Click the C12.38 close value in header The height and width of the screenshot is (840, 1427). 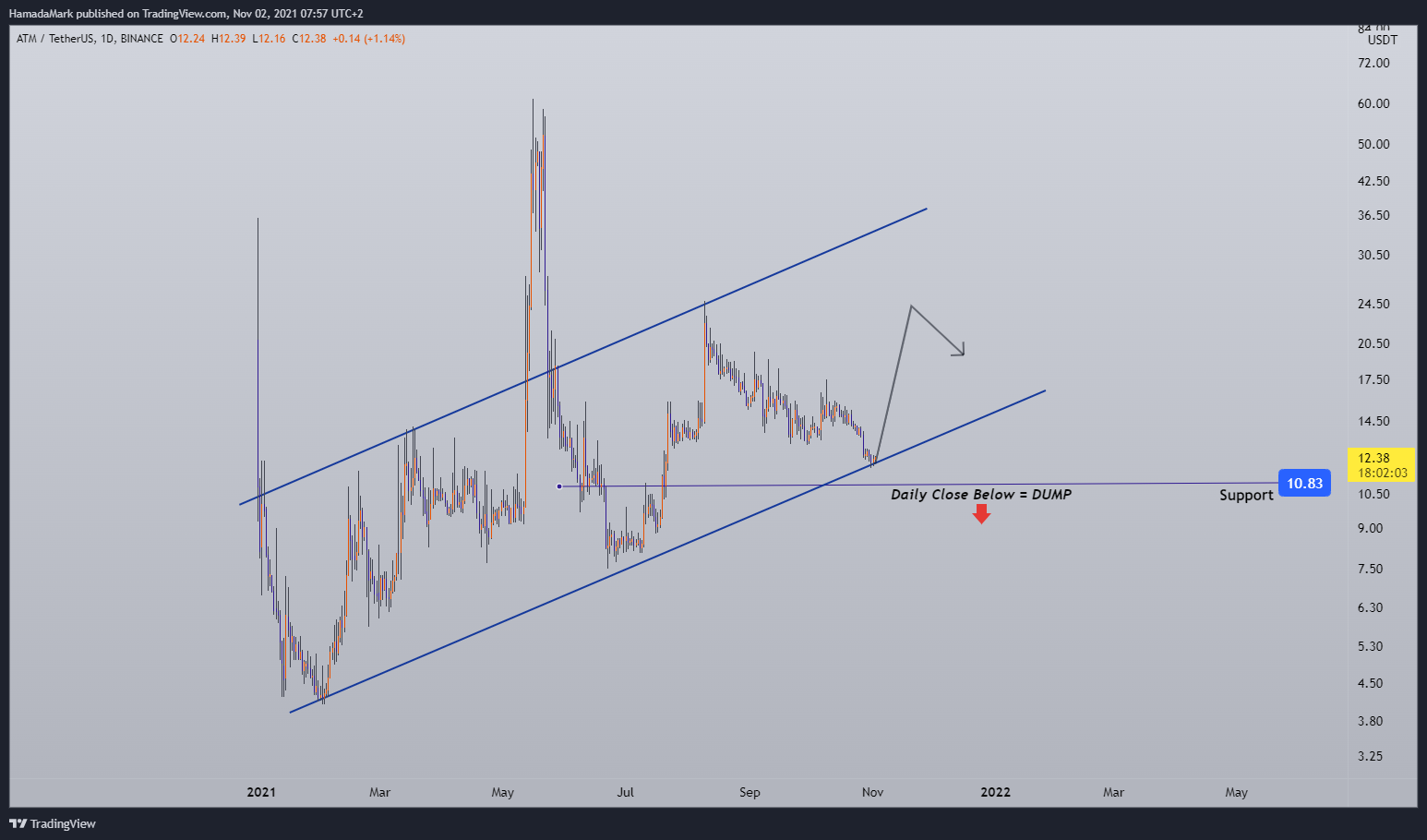tap(309, 39)
